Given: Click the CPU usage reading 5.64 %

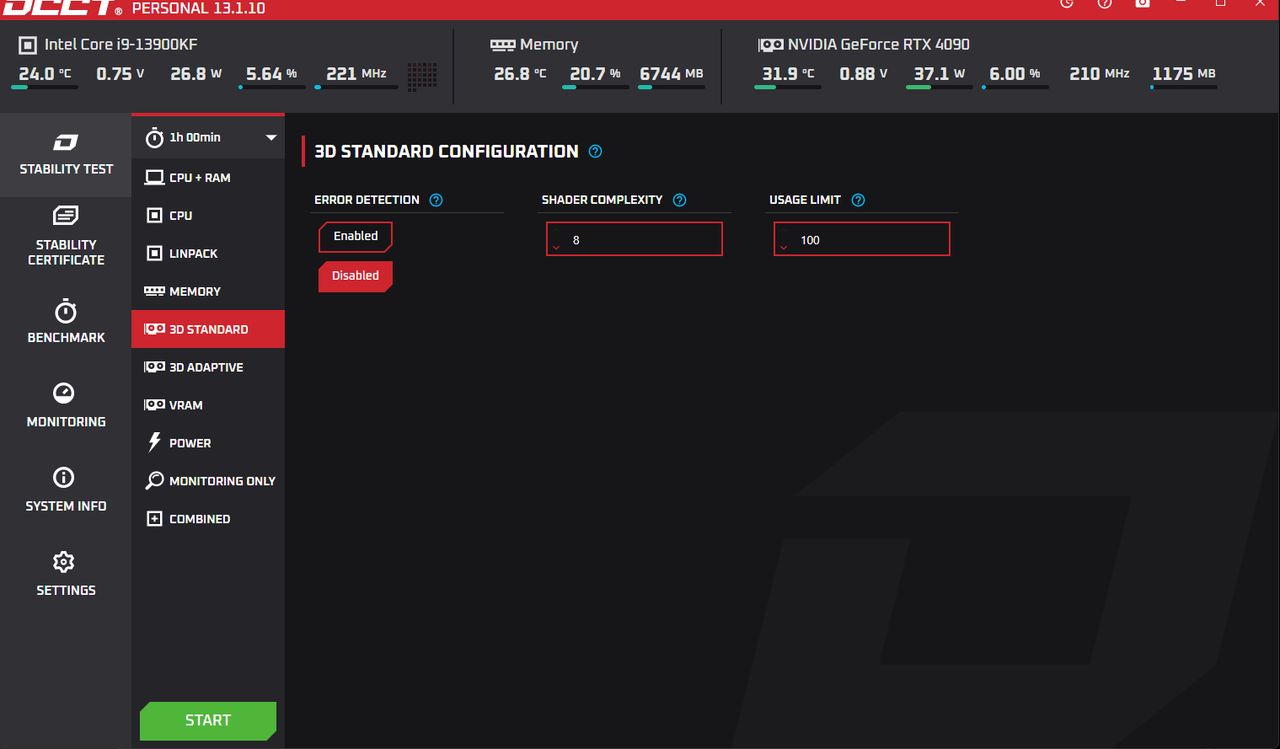Looking at the screenshot, I should (271, 74).
